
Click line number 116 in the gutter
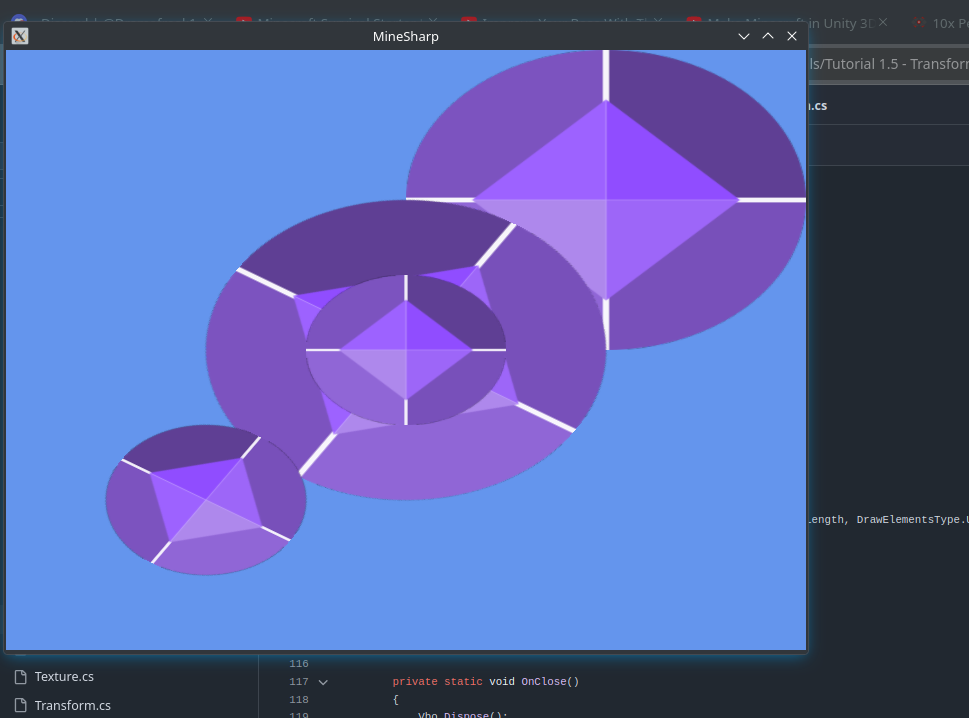click(x=298, y=664)
